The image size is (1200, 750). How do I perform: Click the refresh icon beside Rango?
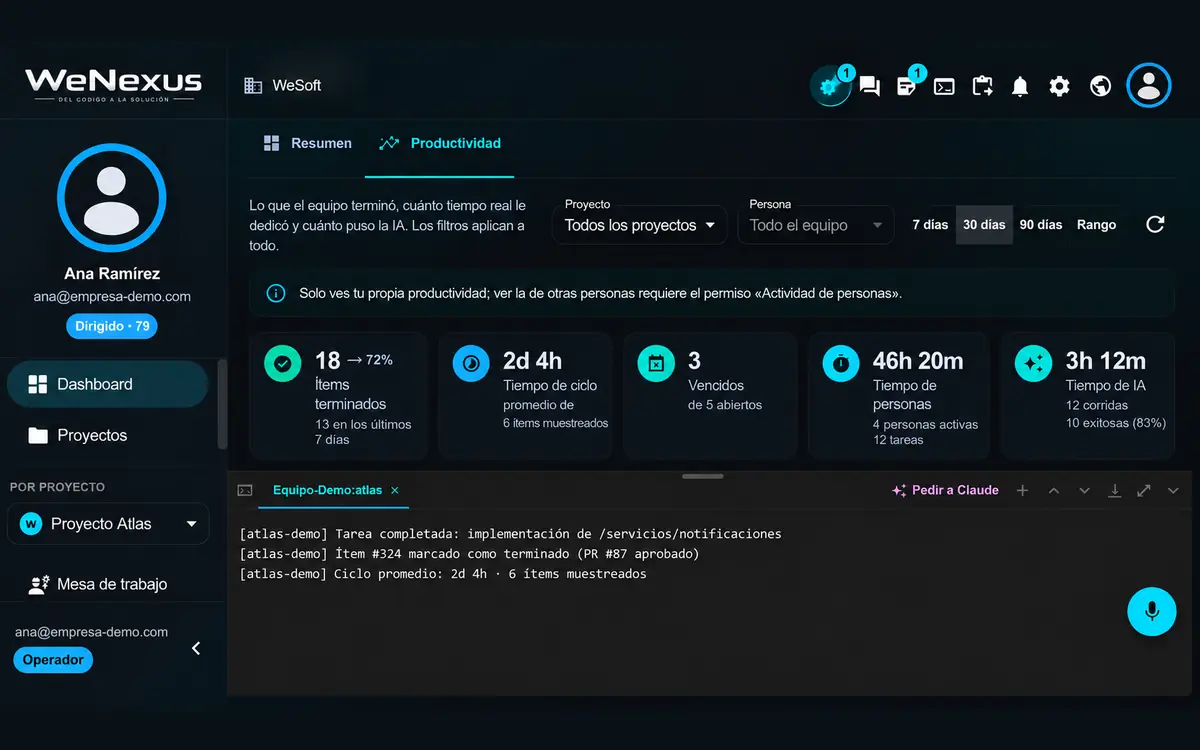coord(1155,224)
